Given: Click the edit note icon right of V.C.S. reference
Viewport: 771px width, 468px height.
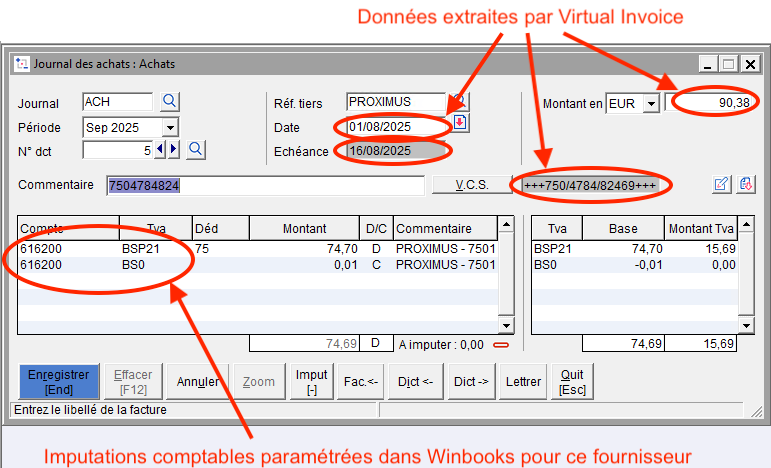Looking at the screenshot, I should tap(721, 184).
